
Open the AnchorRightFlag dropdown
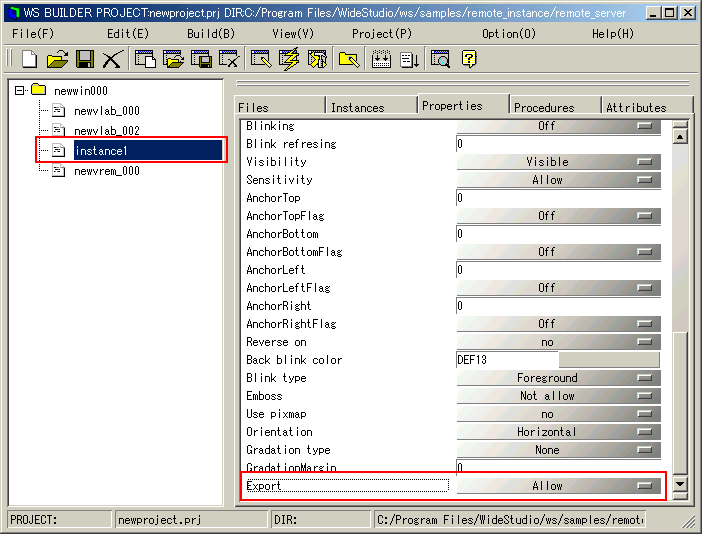coord(558,324)
